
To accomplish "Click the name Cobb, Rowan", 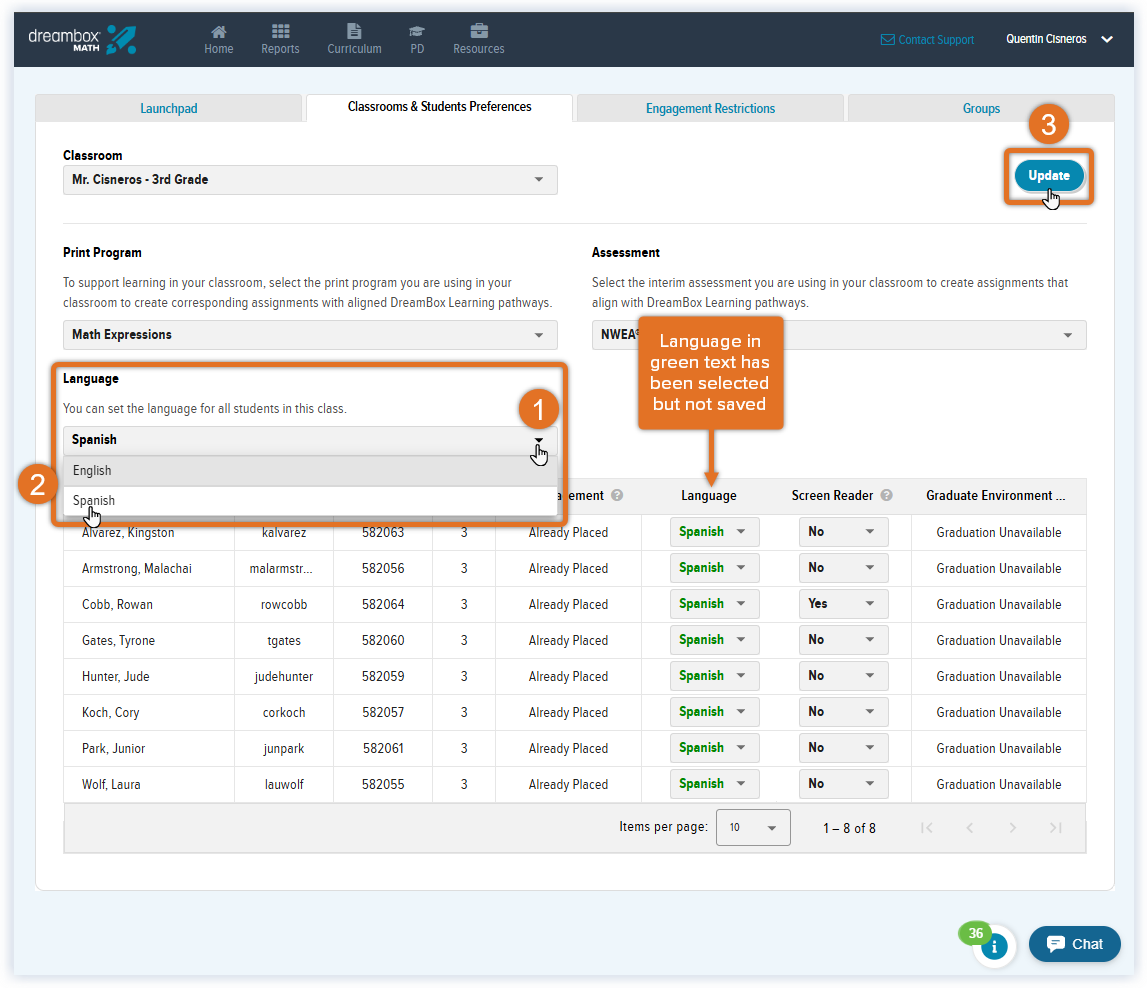I will click(117, 604).
